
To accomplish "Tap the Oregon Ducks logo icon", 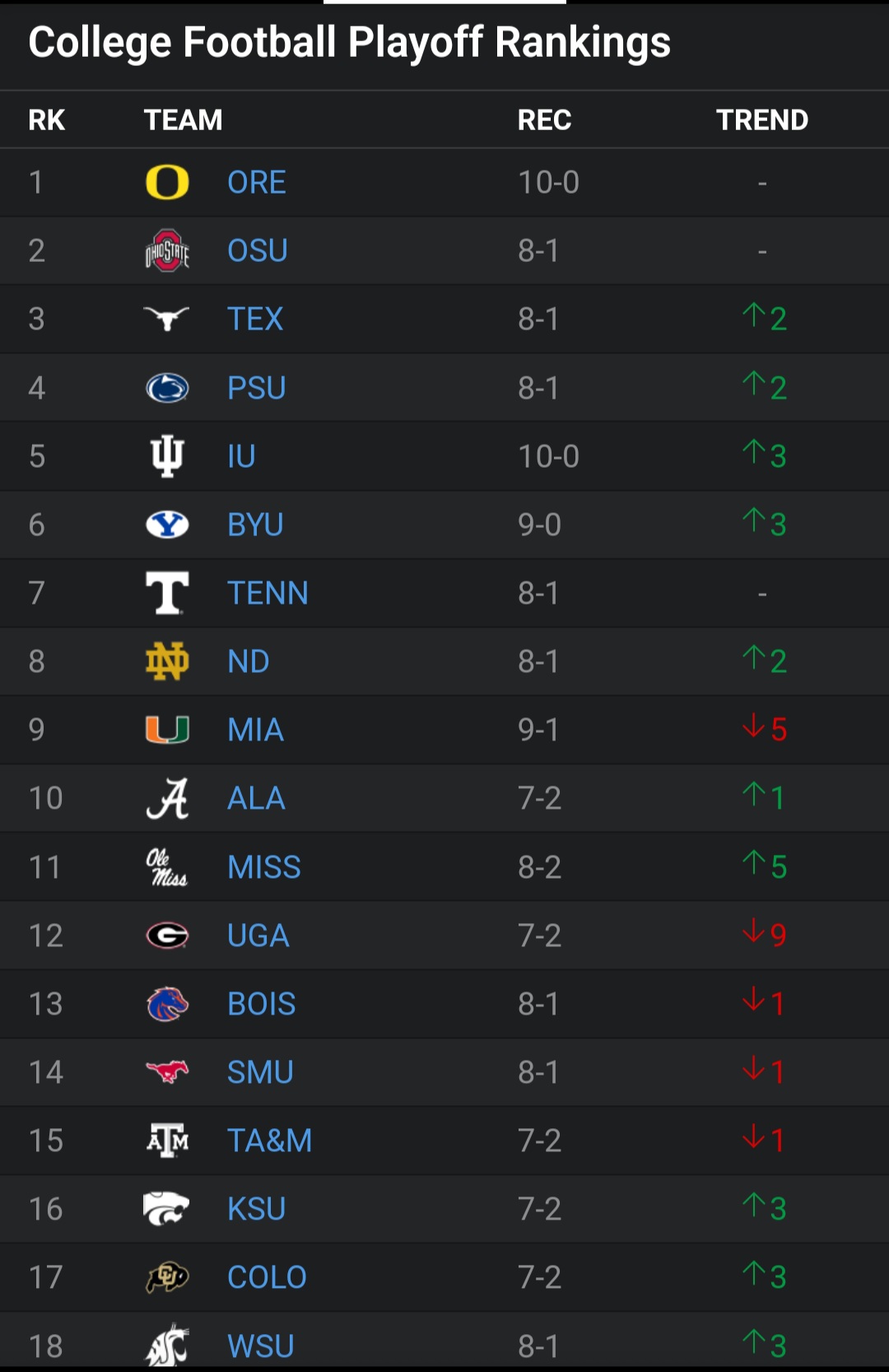I will point(167,182).
